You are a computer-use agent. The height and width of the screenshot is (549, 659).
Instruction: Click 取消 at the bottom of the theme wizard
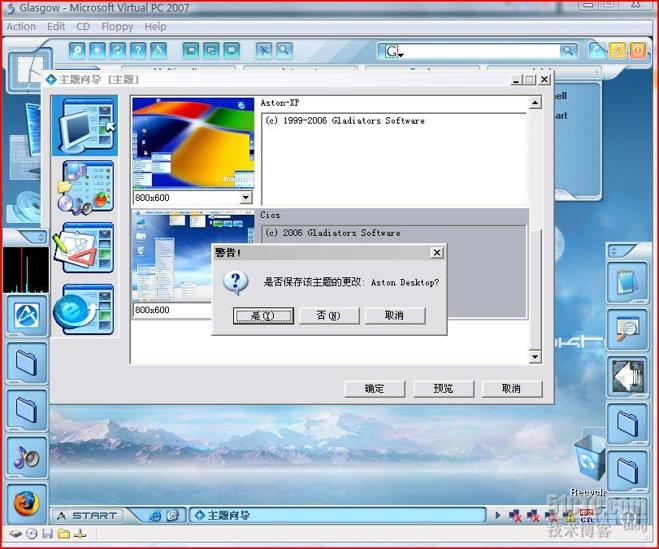click(x=511, y=388)
